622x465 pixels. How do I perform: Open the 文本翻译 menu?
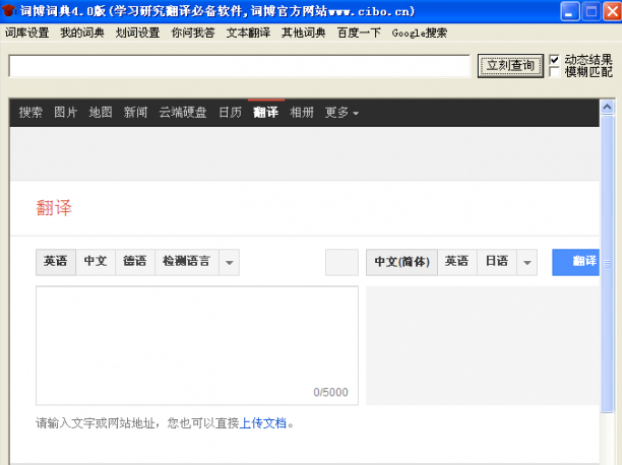coord(248,33)
